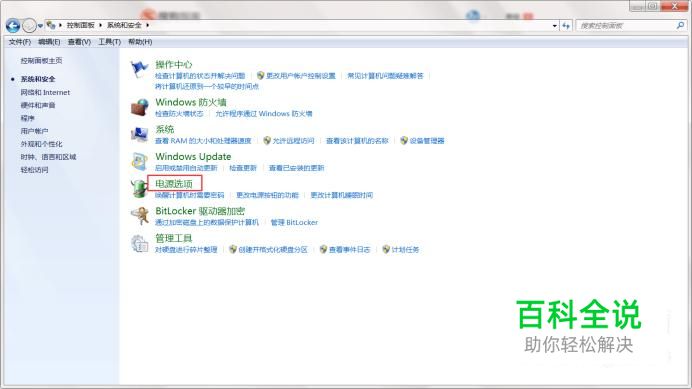Click 将计算机还原到一个较早的时间点
692x389 pixels.
coord(207,86)
